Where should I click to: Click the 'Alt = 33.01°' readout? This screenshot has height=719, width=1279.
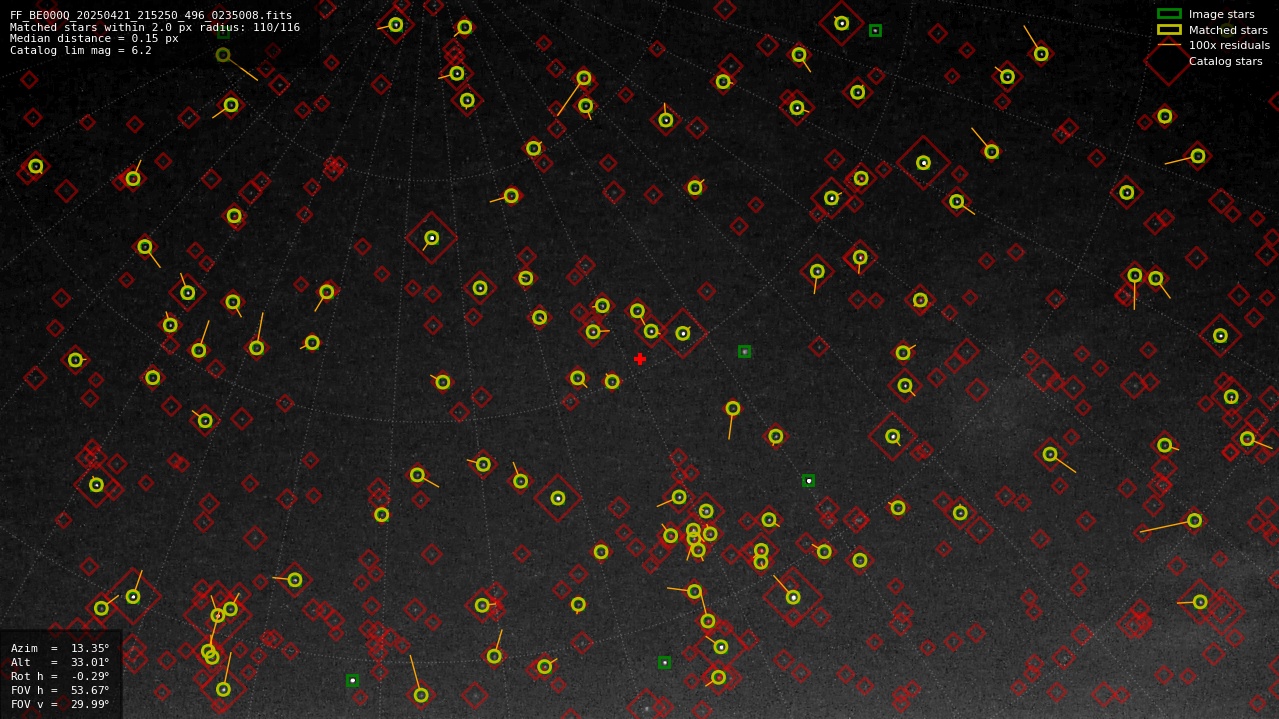(60, 663)
